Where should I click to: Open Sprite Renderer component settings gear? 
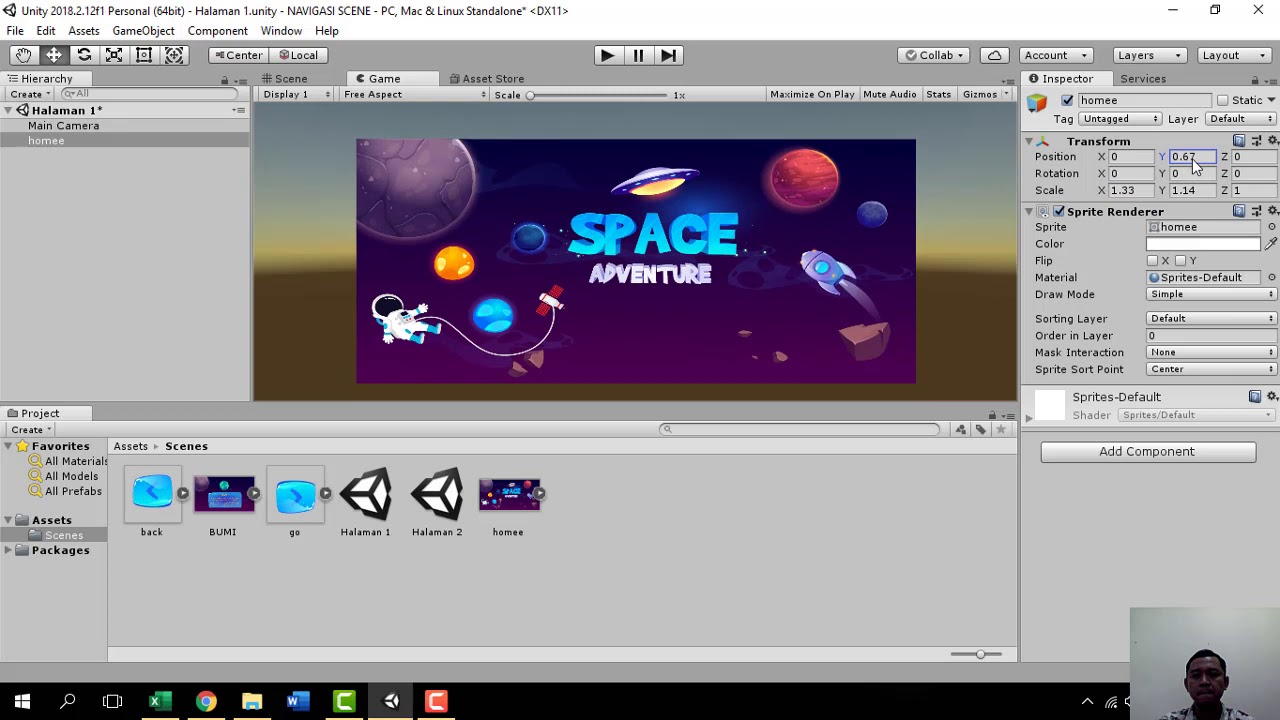click(1272, 211)
